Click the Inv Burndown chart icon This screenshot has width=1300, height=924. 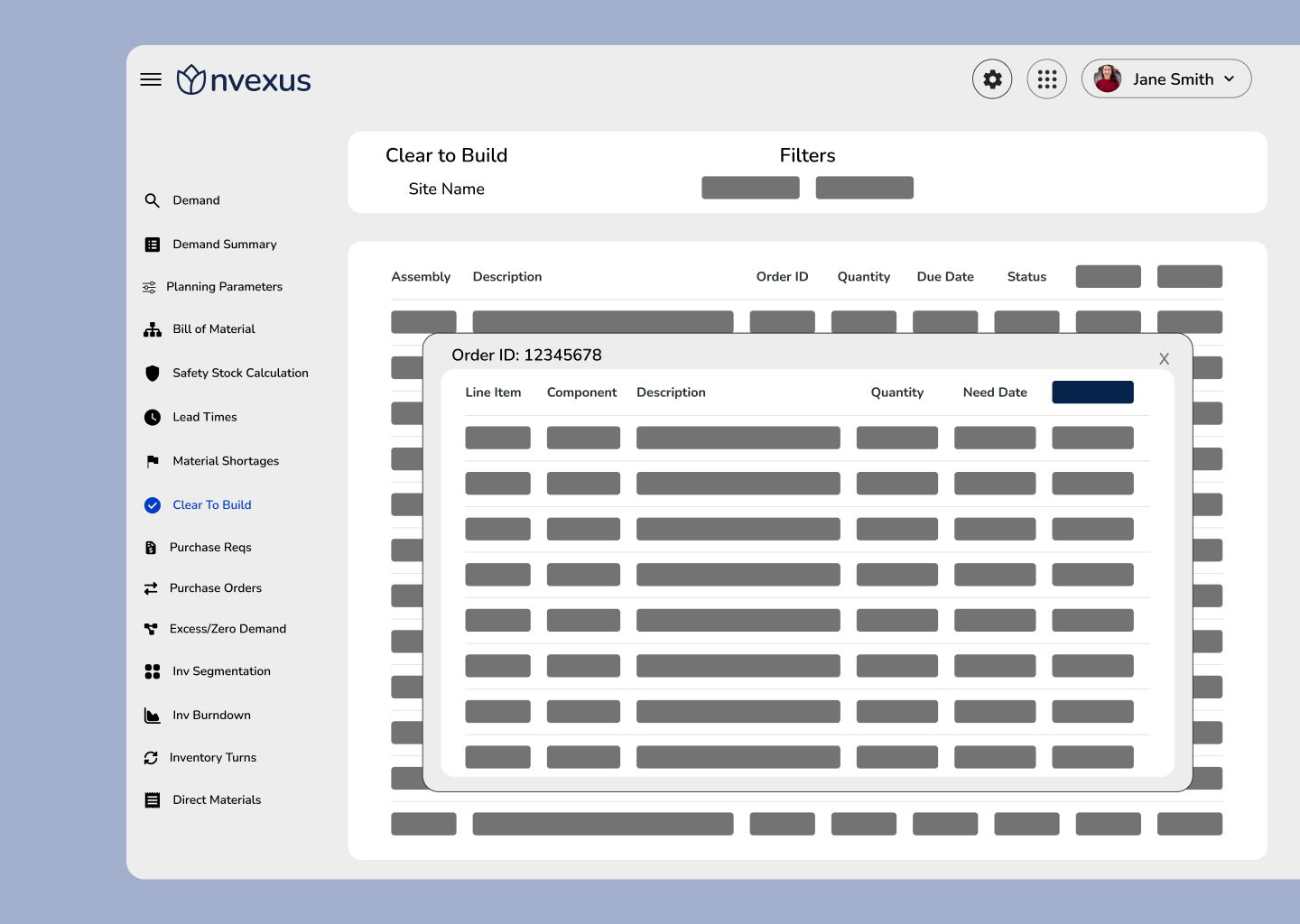pos(153,716)
